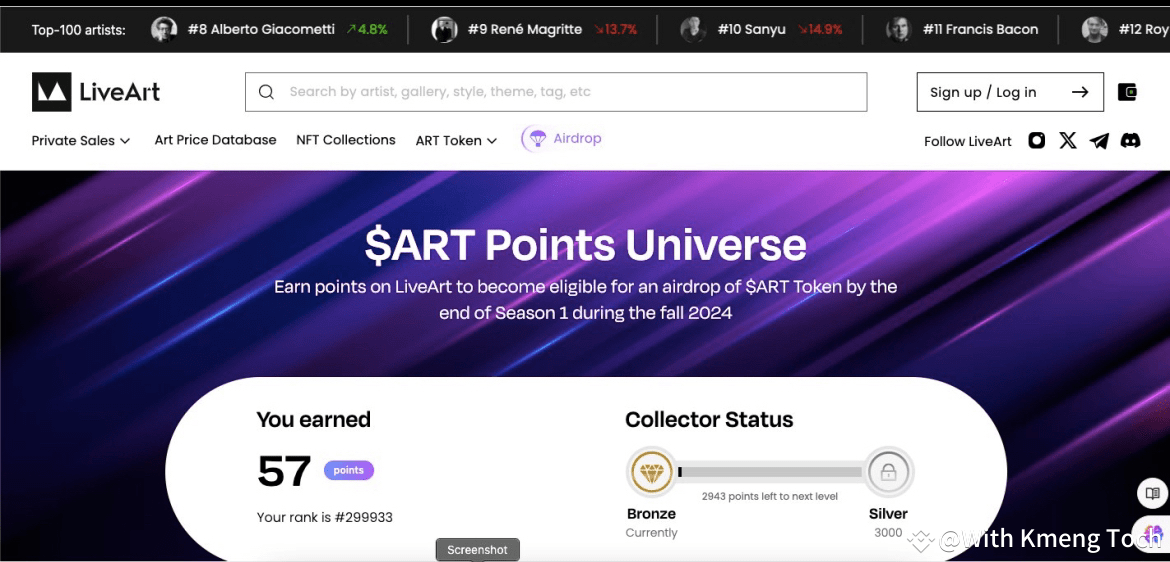
Task: Click Sign up / Log in button
Action: (1010, 92)
